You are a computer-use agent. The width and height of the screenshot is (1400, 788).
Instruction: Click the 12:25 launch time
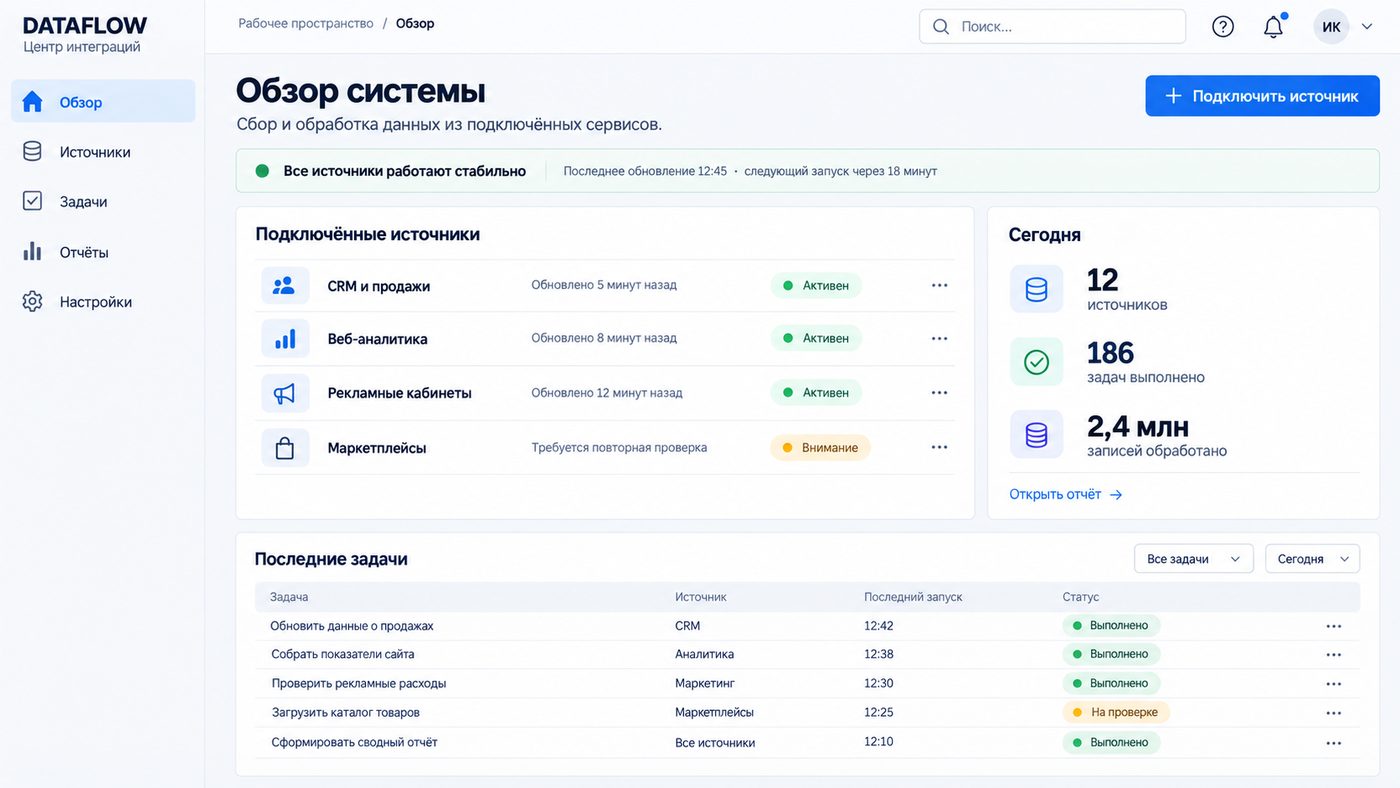[x=879, y=712]
